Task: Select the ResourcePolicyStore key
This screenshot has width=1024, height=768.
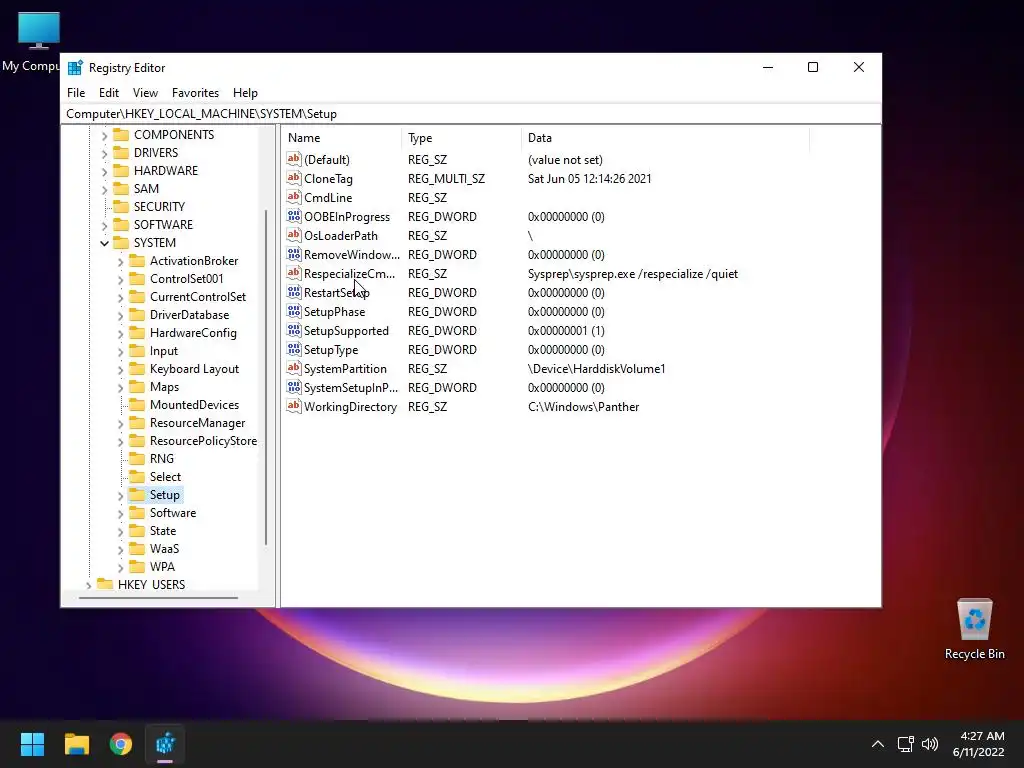Action: click(204, 441)
